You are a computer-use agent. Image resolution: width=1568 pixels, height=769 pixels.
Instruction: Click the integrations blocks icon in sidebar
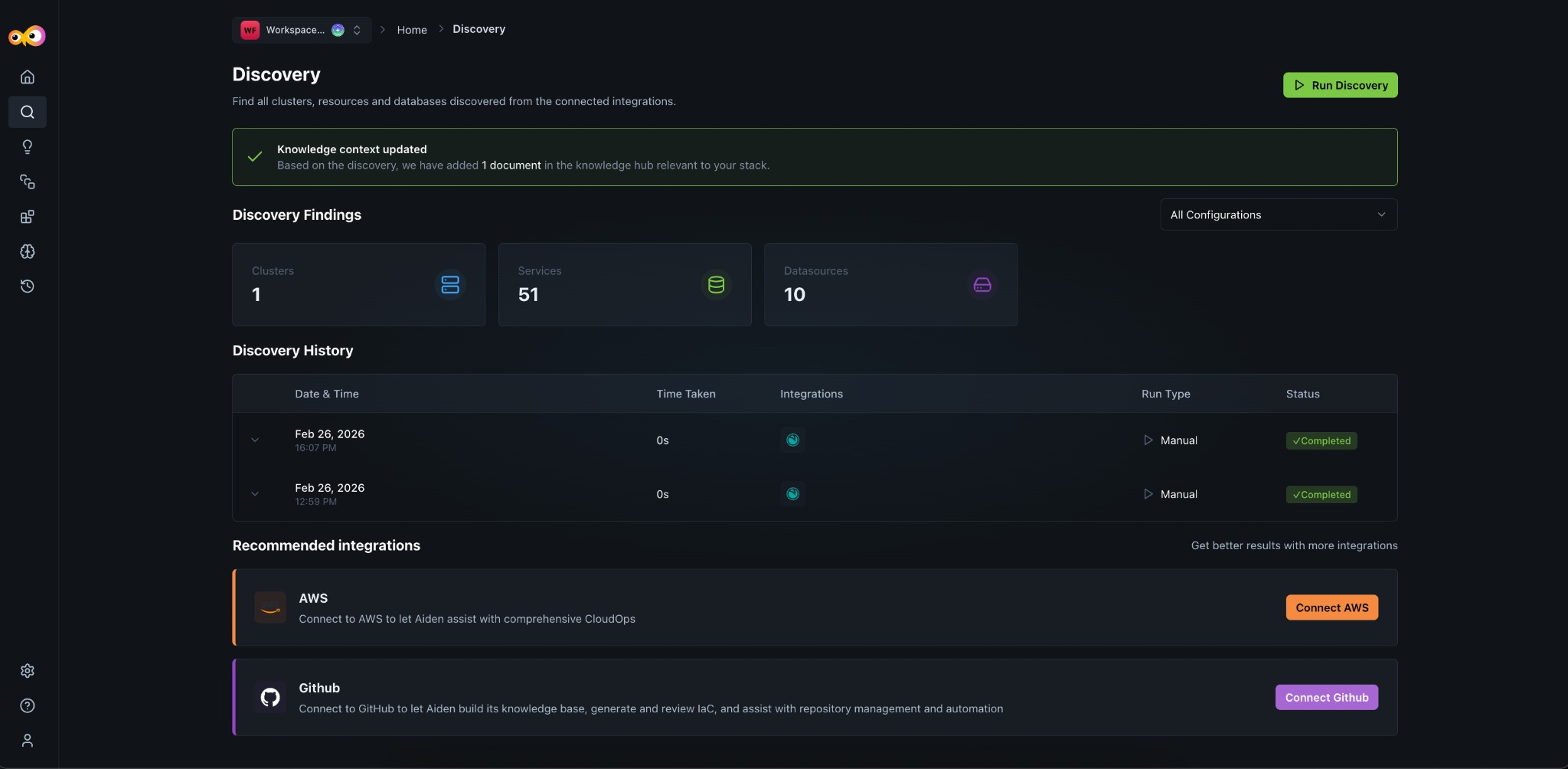28,217
